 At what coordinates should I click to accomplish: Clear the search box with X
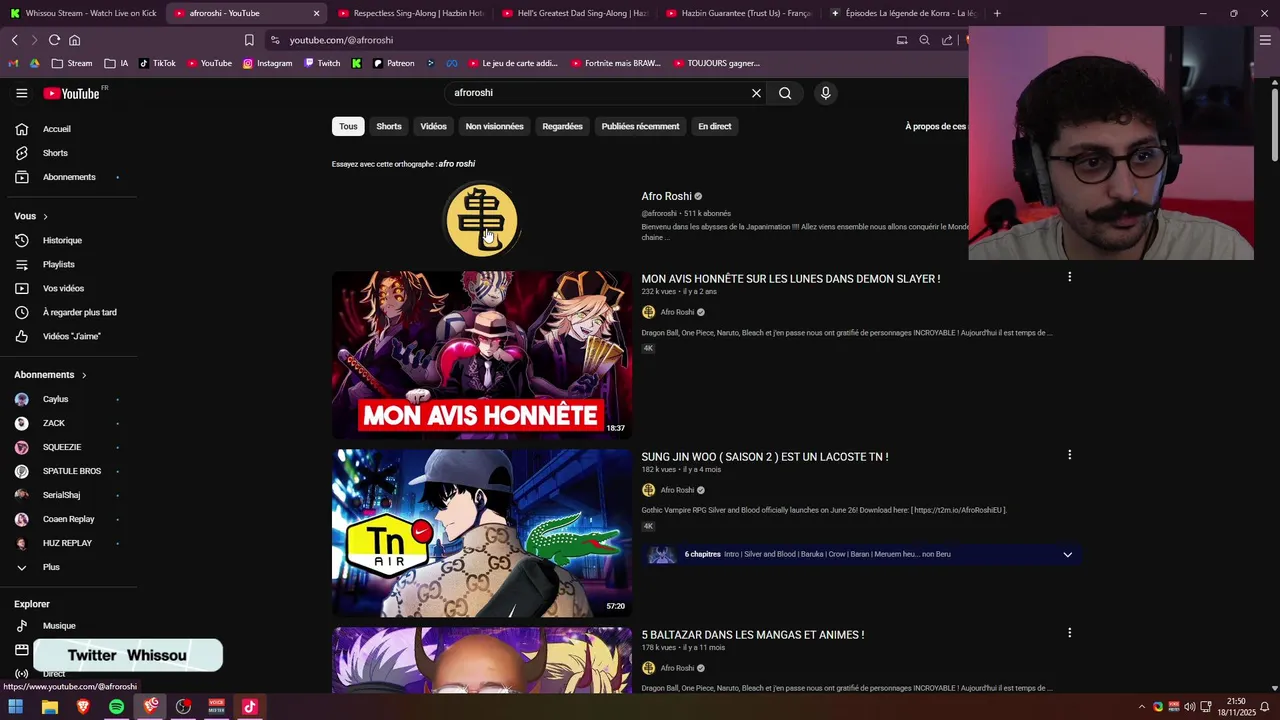(x=756, y=93)
